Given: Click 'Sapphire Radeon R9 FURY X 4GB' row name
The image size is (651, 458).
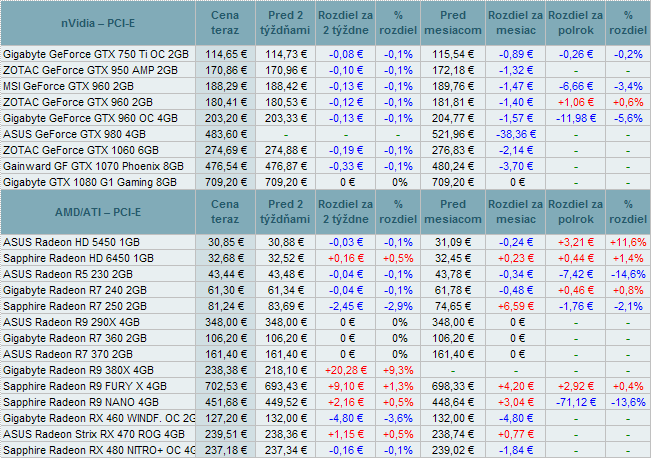Looking at the screenshot, I should coord(85,386).
